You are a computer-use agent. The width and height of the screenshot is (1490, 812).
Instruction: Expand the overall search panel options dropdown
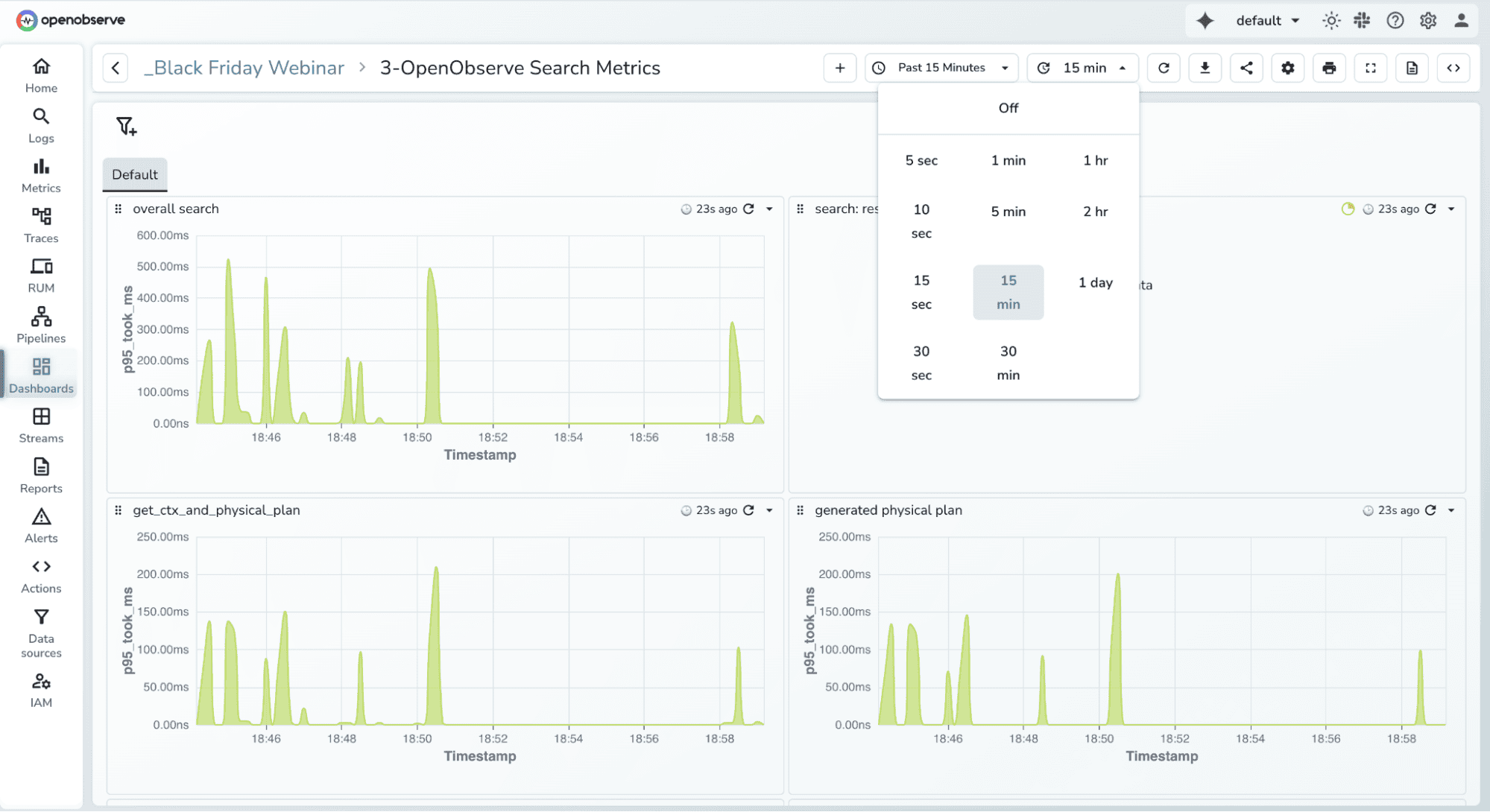[769, 209]
